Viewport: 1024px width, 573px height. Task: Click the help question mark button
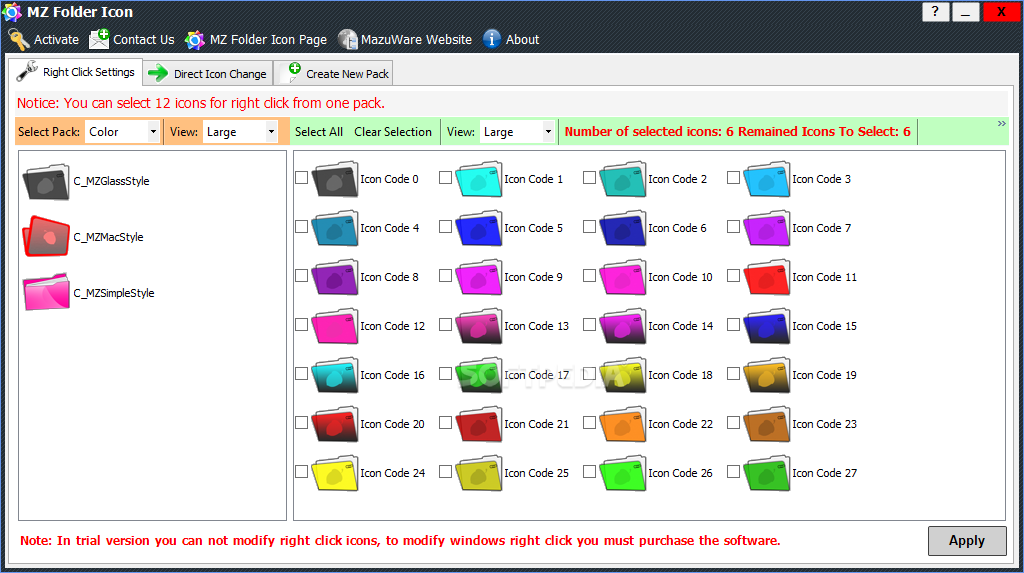935,12
